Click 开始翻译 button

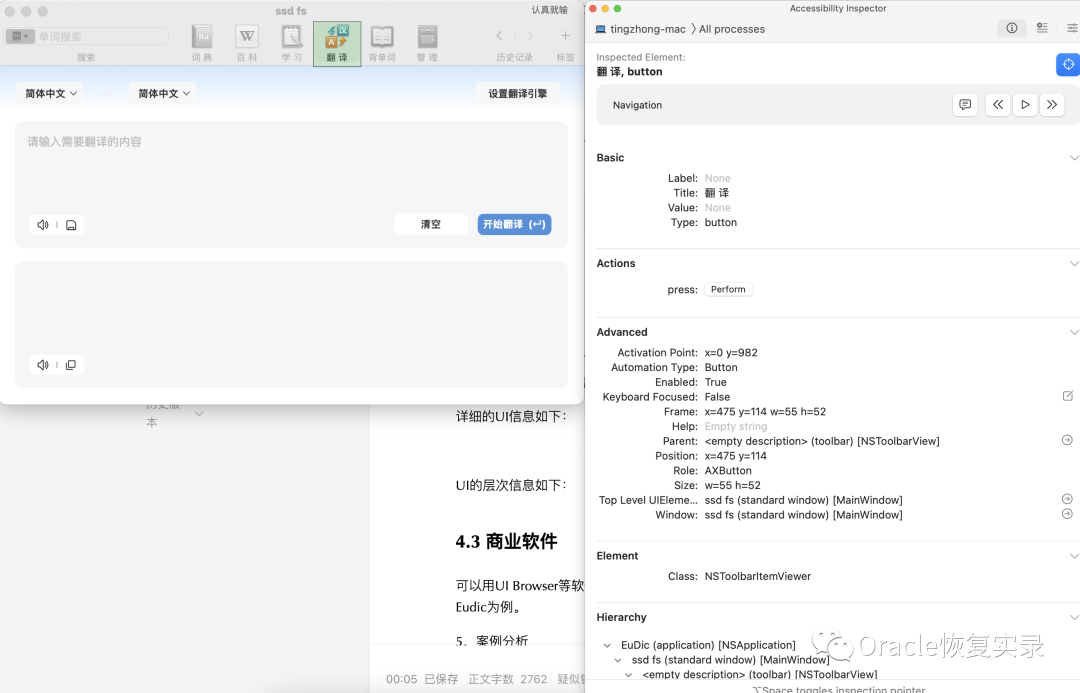(x=514, y=225)
